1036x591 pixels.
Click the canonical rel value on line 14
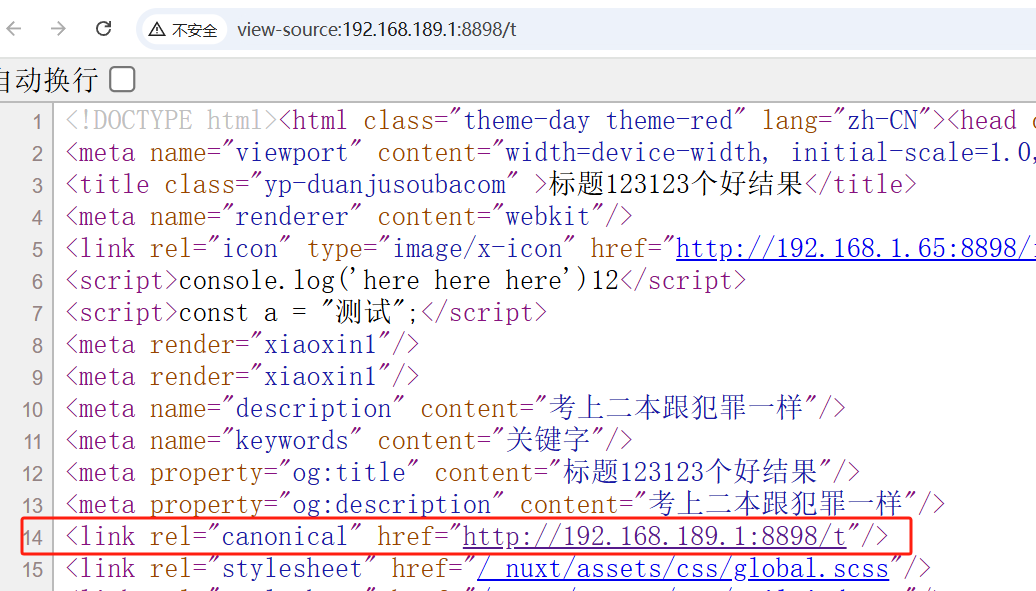284,537
